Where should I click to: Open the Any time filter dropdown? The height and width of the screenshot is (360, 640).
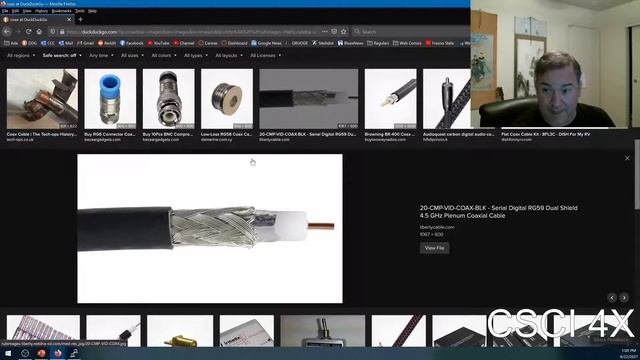[x=101, y=56]
